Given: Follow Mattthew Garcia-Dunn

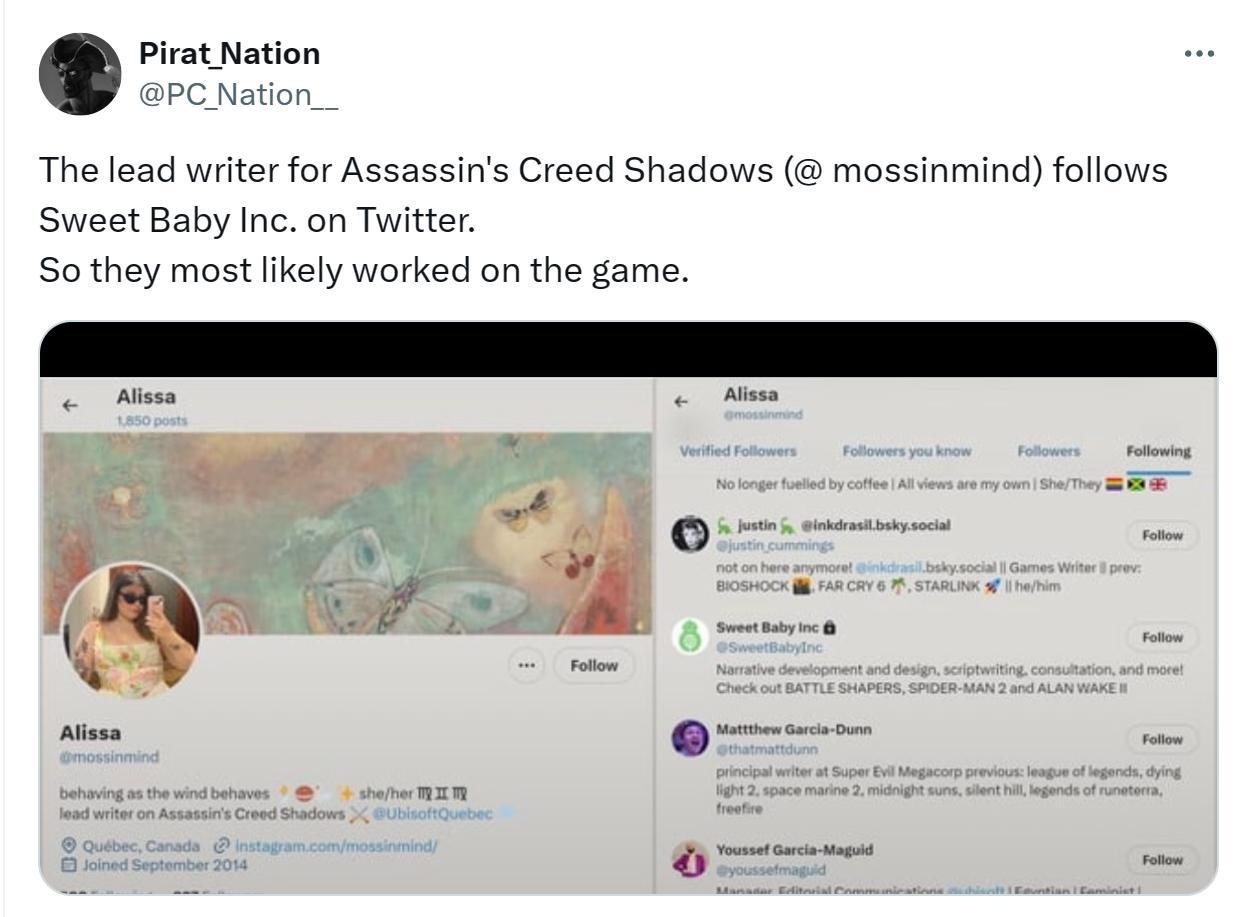Looking at the screenshot, I should pyautogui.click(x=1161, y=739).
